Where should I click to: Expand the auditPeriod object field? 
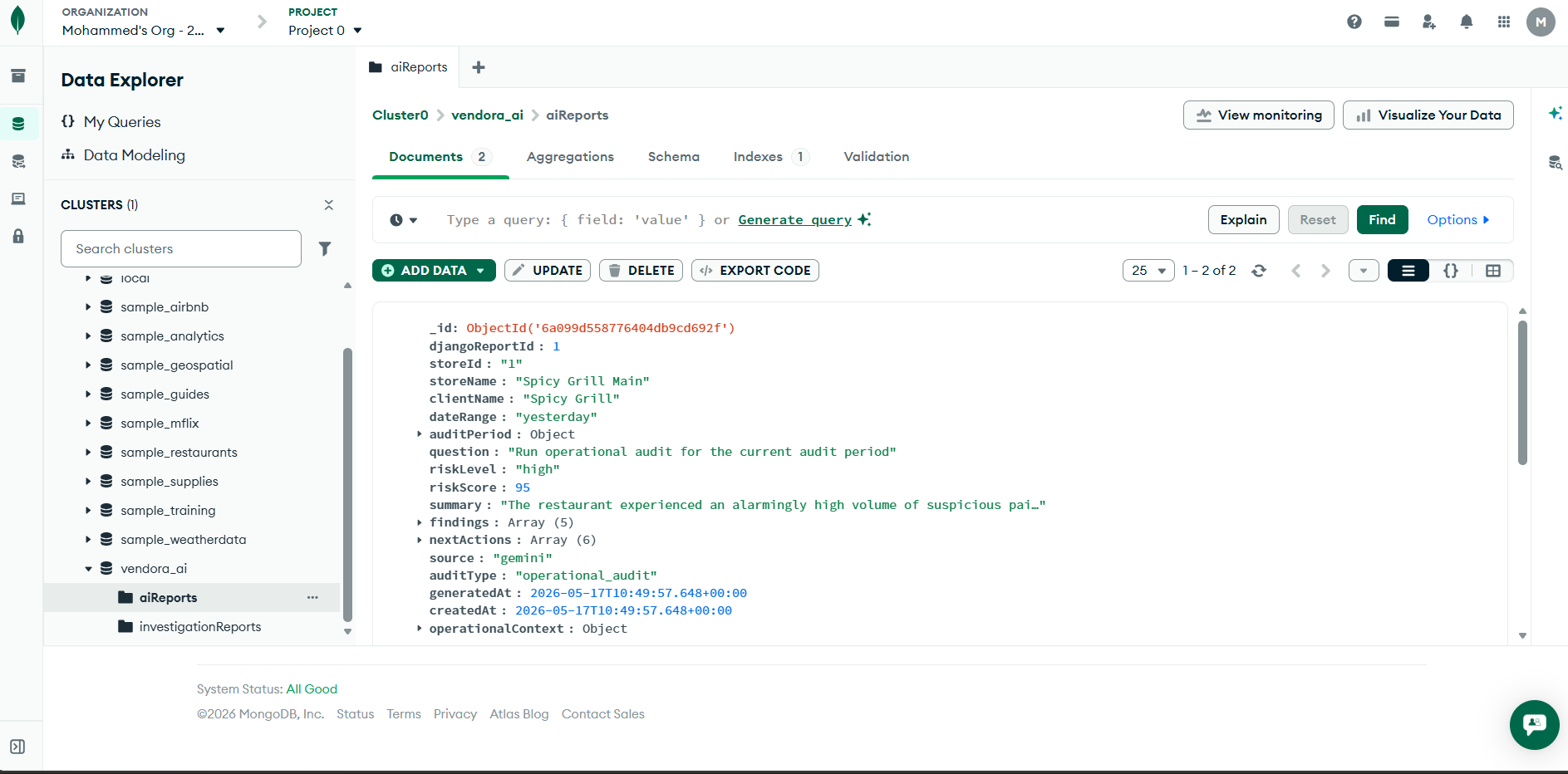[420, 434]
